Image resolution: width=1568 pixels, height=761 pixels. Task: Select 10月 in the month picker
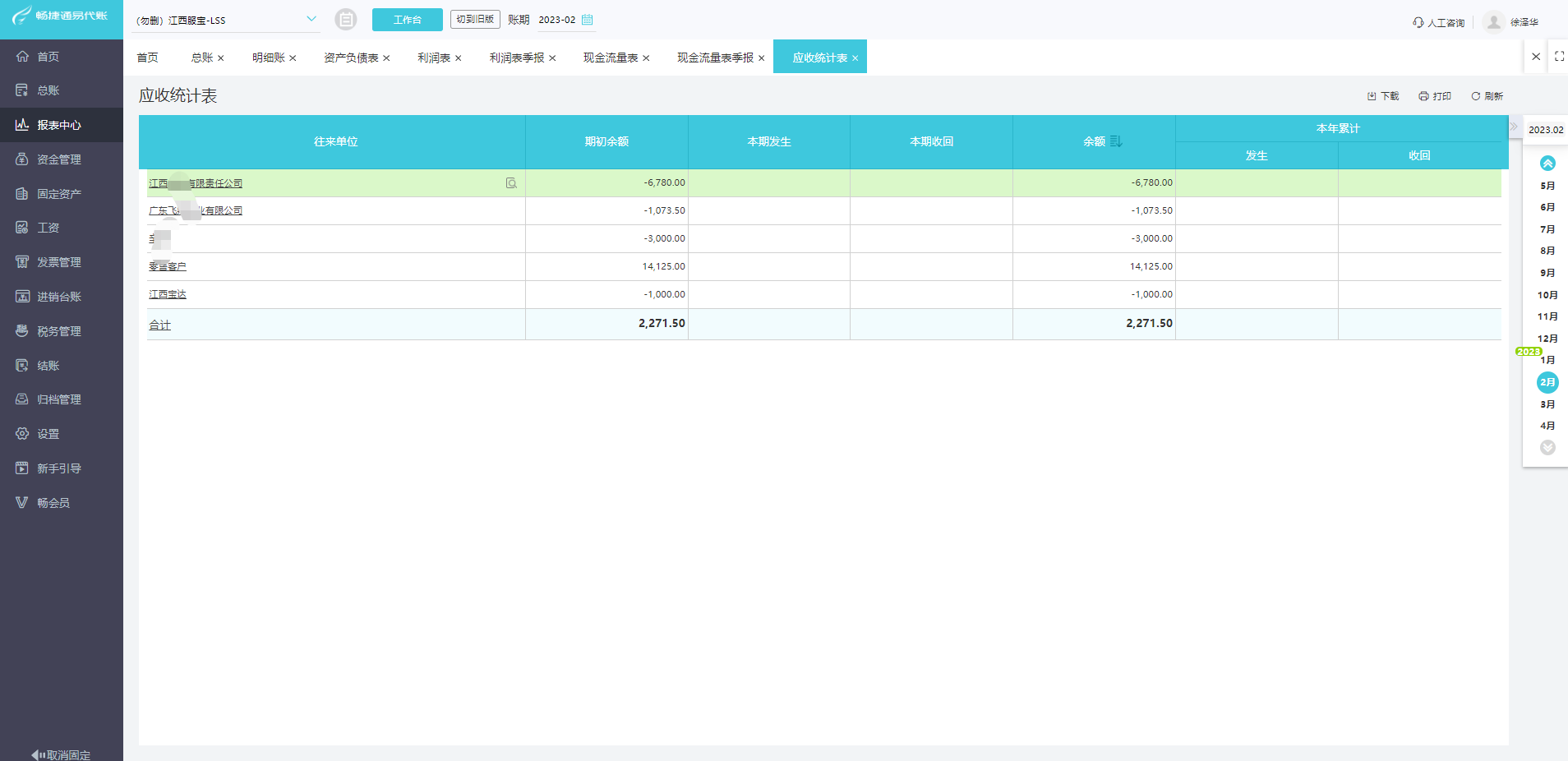tap(1547, 294)
